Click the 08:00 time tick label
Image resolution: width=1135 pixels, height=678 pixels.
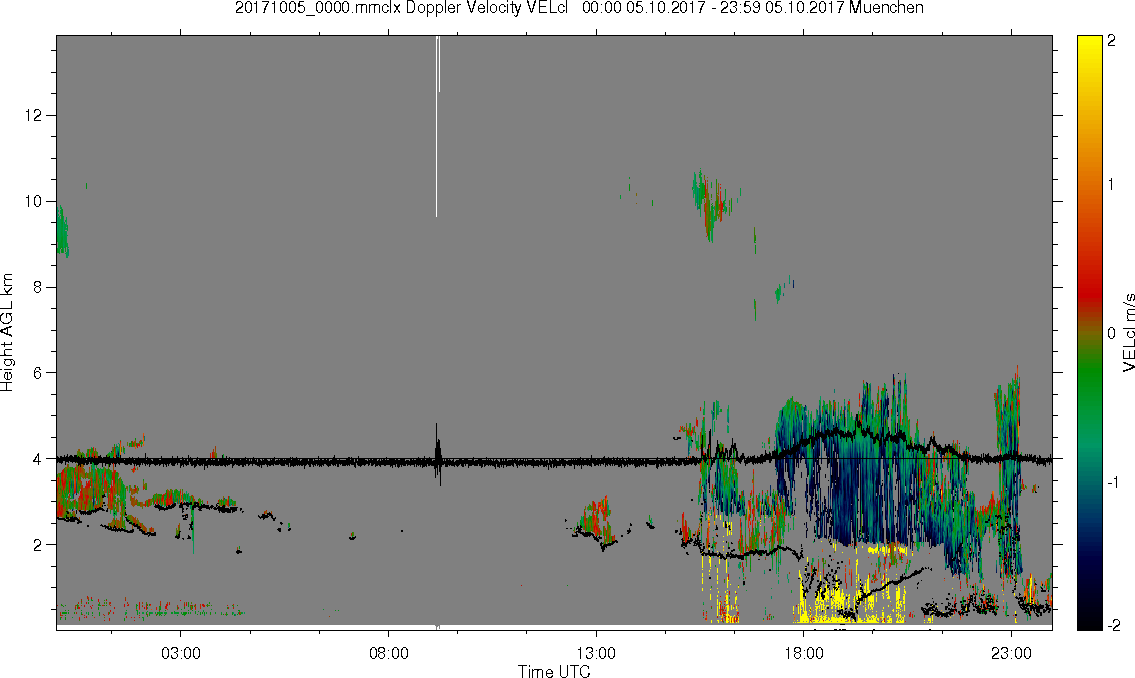pos(389,653)
